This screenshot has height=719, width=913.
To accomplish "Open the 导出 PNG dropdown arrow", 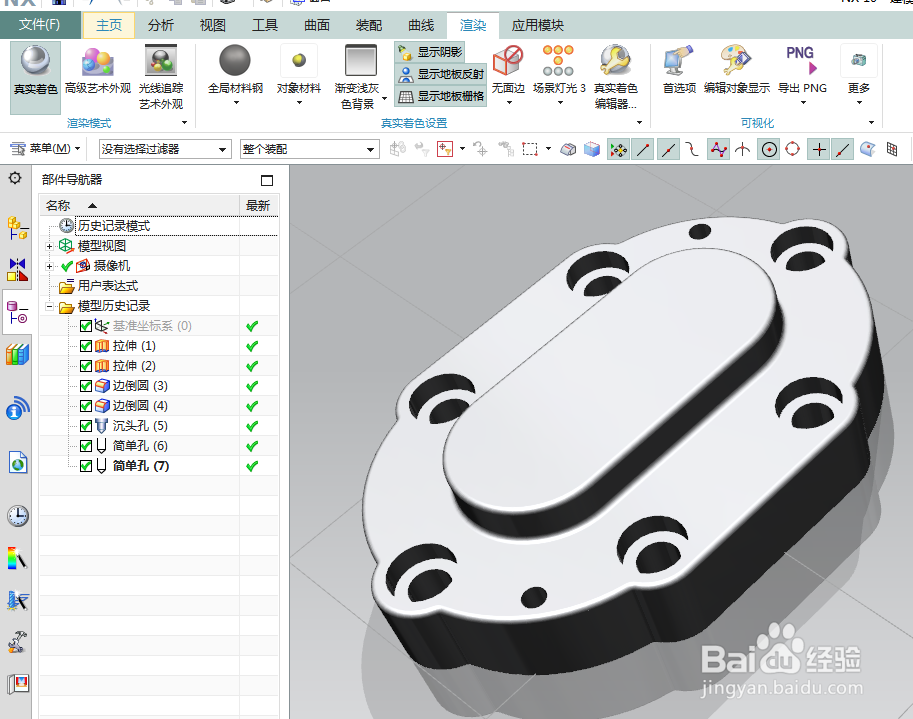I will 803,103.
